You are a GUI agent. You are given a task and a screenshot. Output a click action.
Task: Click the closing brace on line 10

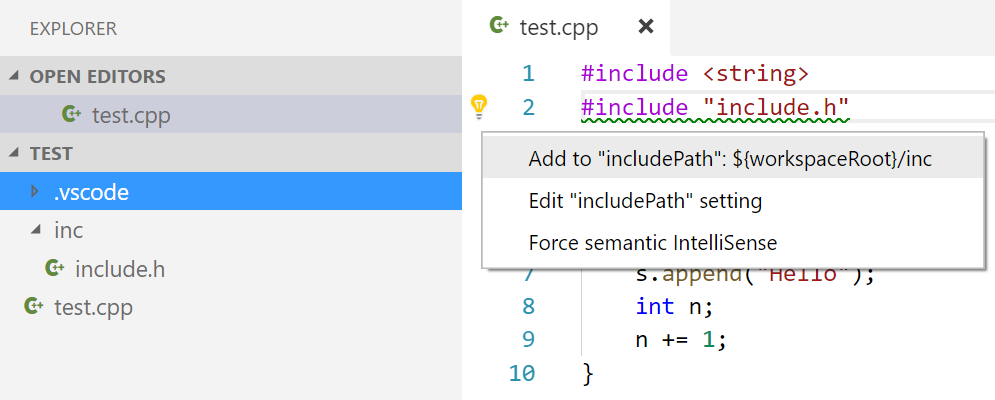587,373
